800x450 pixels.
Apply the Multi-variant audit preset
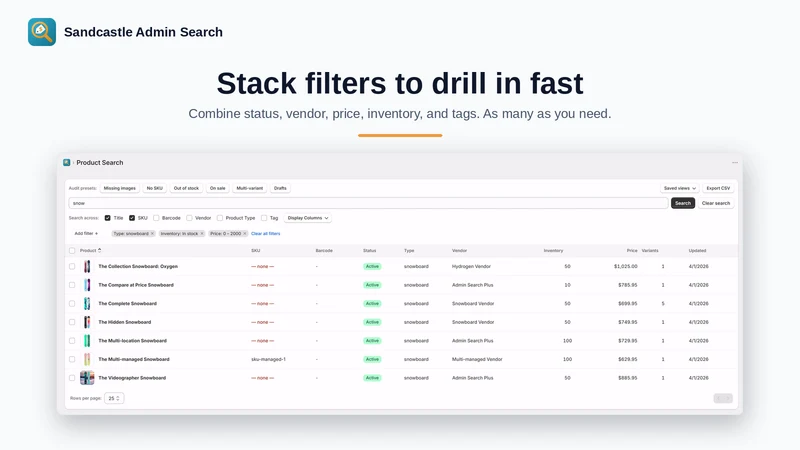(x=249, y=188)
